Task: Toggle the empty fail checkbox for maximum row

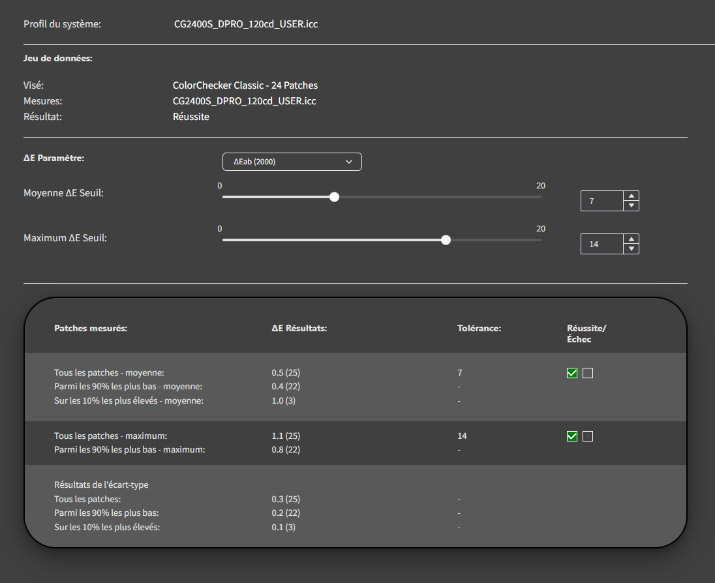Action: [588, 436]
